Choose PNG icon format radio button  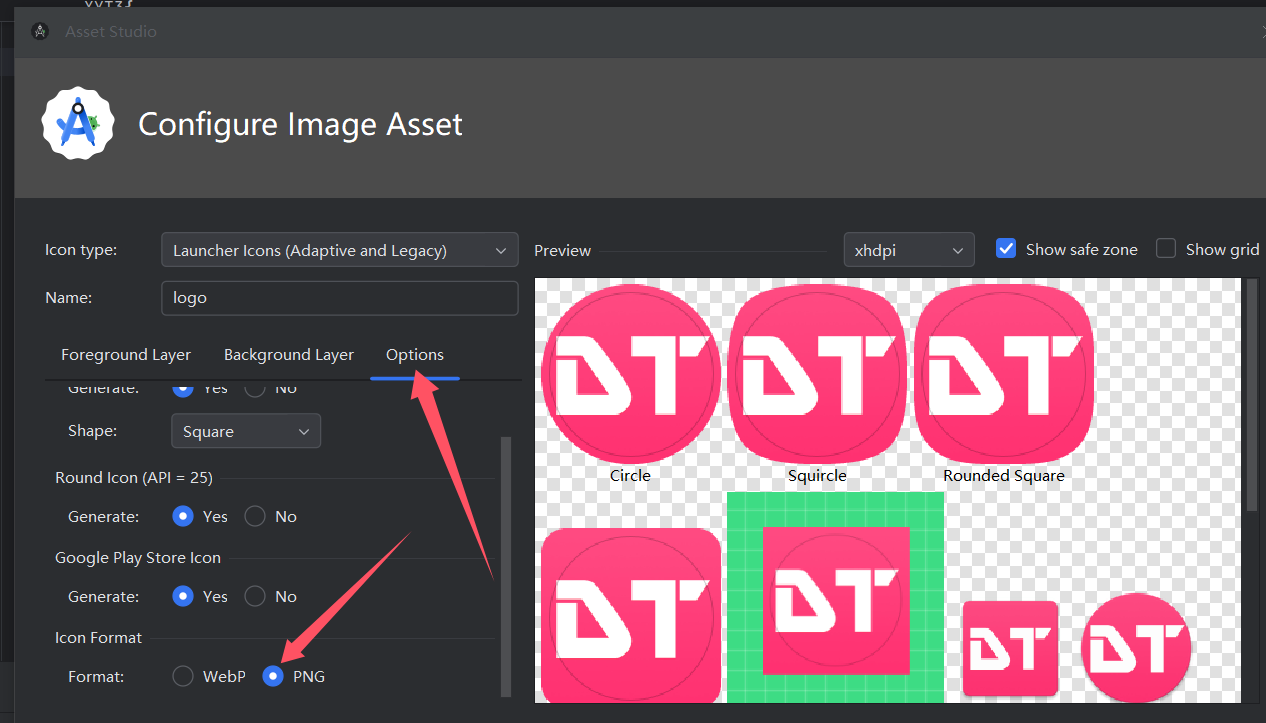pos(272,677)
